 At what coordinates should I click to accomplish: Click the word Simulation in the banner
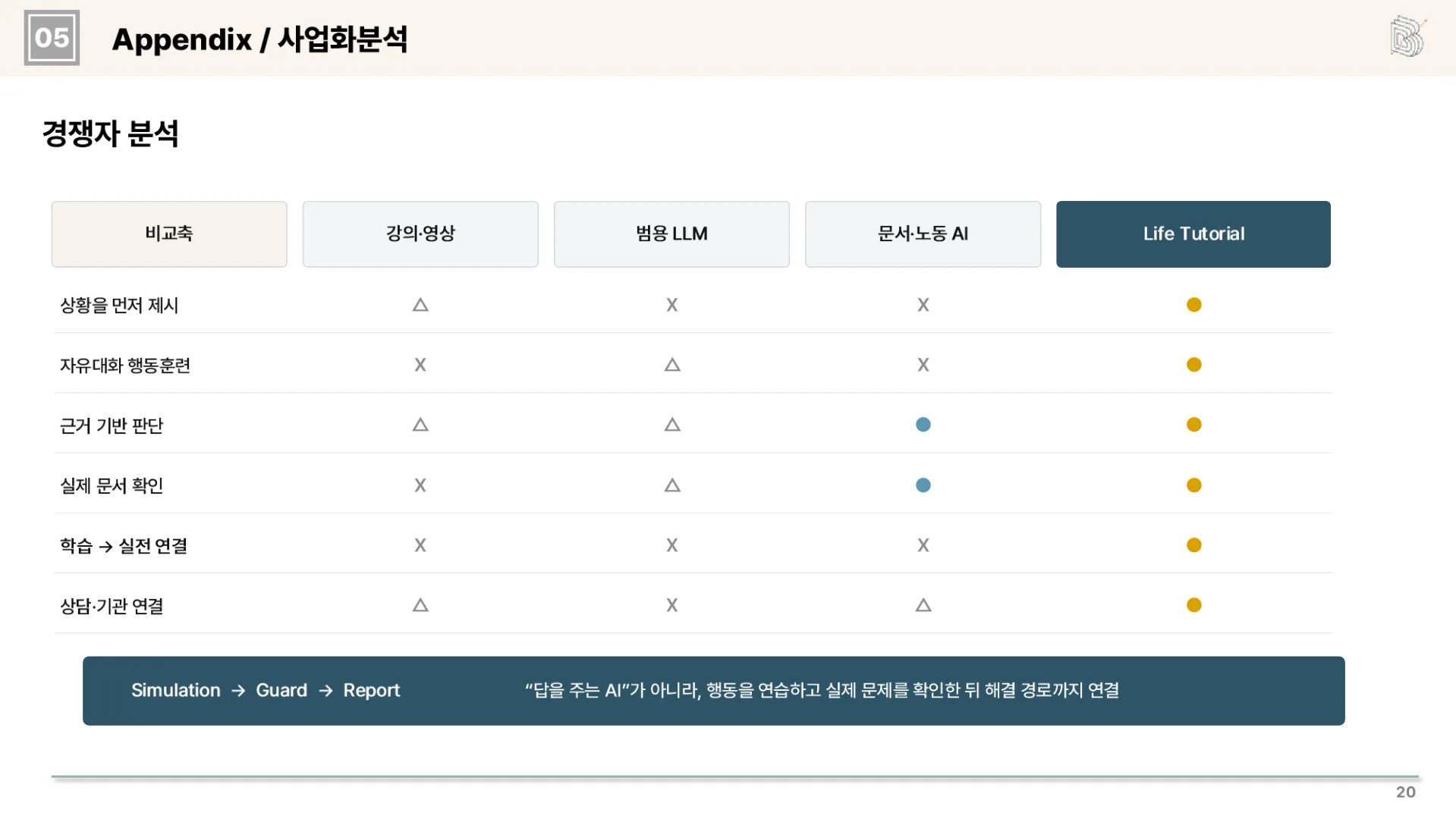176,690
